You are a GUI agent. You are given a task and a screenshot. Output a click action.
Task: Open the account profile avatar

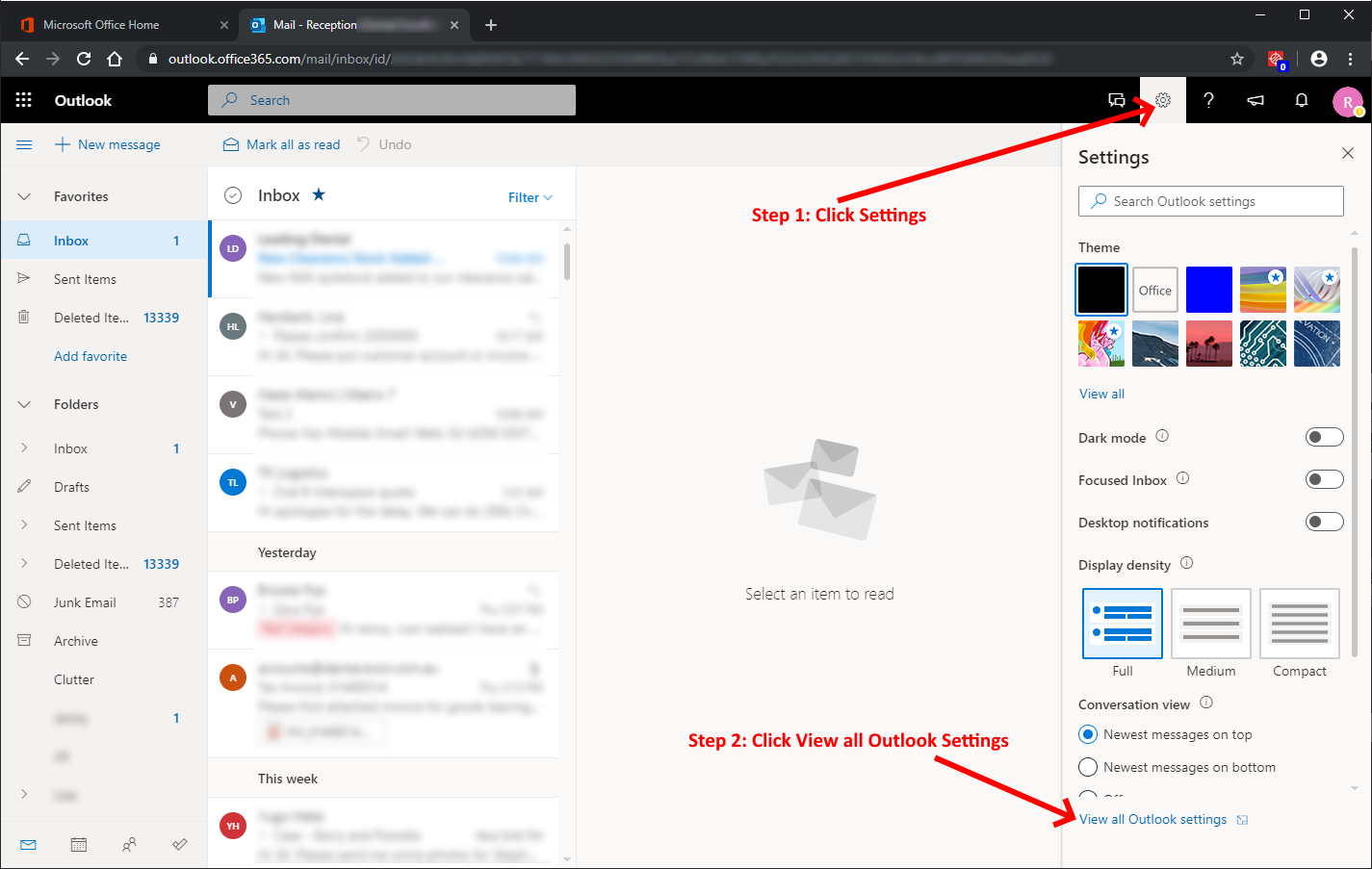pyautogui.click(x=1348, y=101)
